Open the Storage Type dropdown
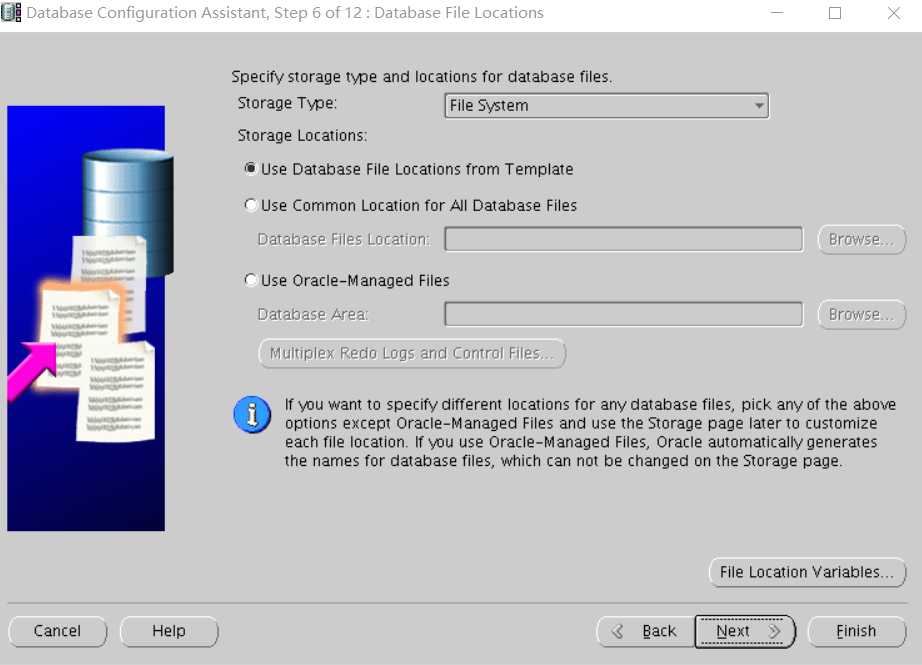The image size is (922, 665). point(606,106)
